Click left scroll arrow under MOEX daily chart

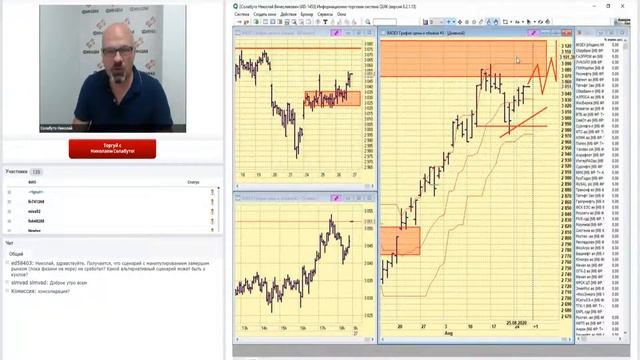click(382, 339)
